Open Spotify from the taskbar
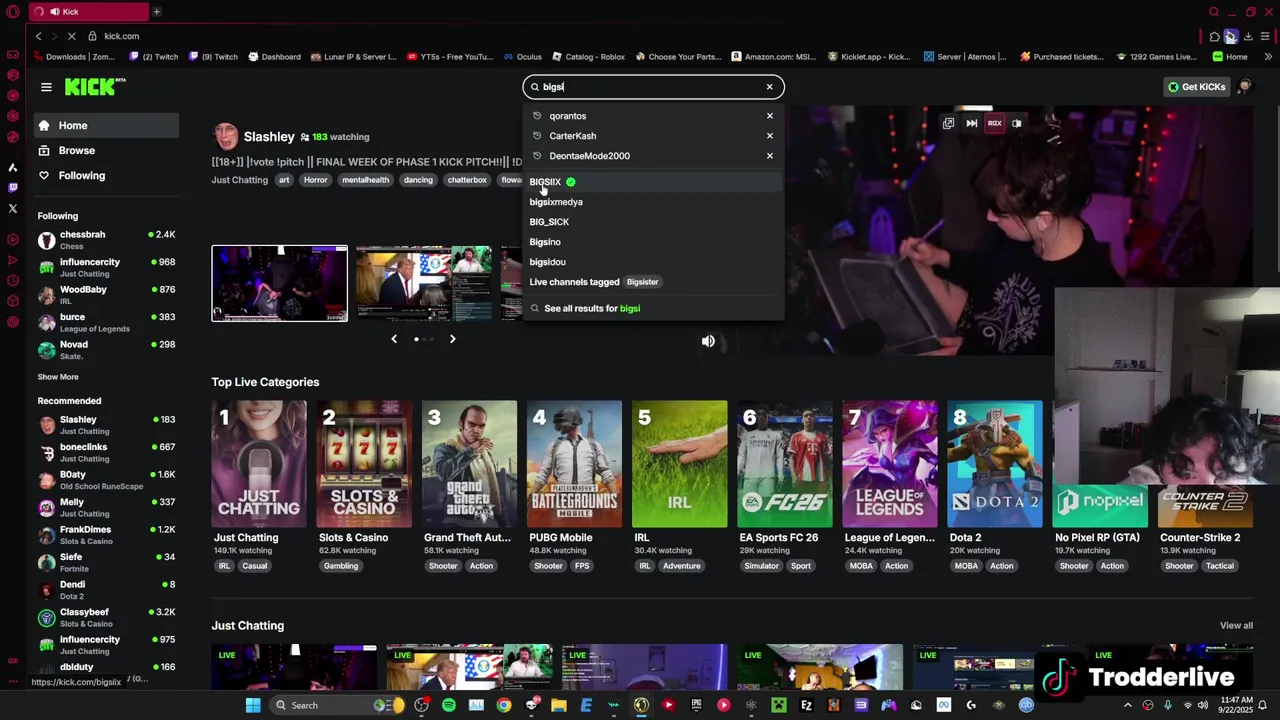The image size is (1280, 720). [x=448, y=705]
